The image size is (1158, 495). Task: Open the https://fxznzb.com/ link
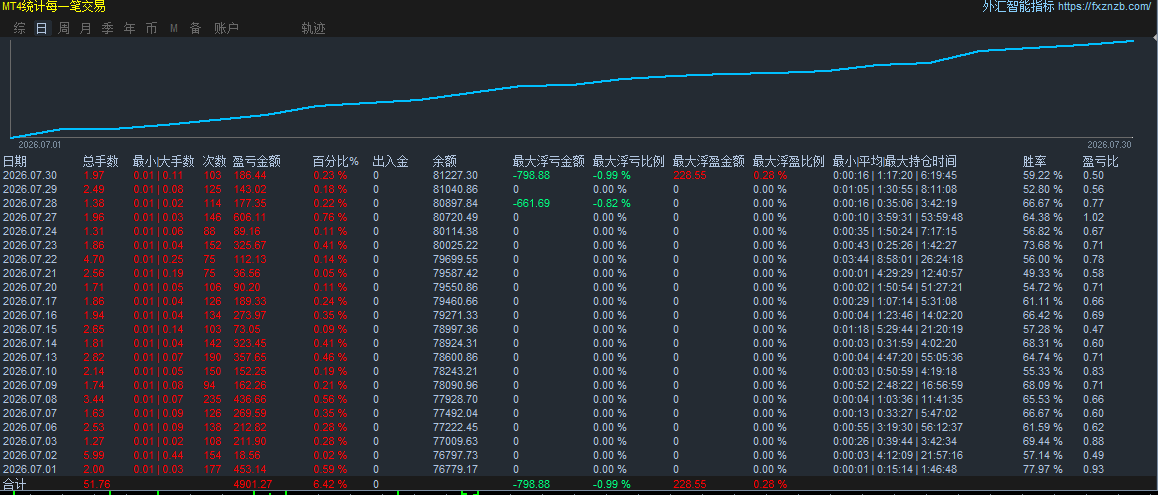pyautogui.click(x=1106, y=7)
